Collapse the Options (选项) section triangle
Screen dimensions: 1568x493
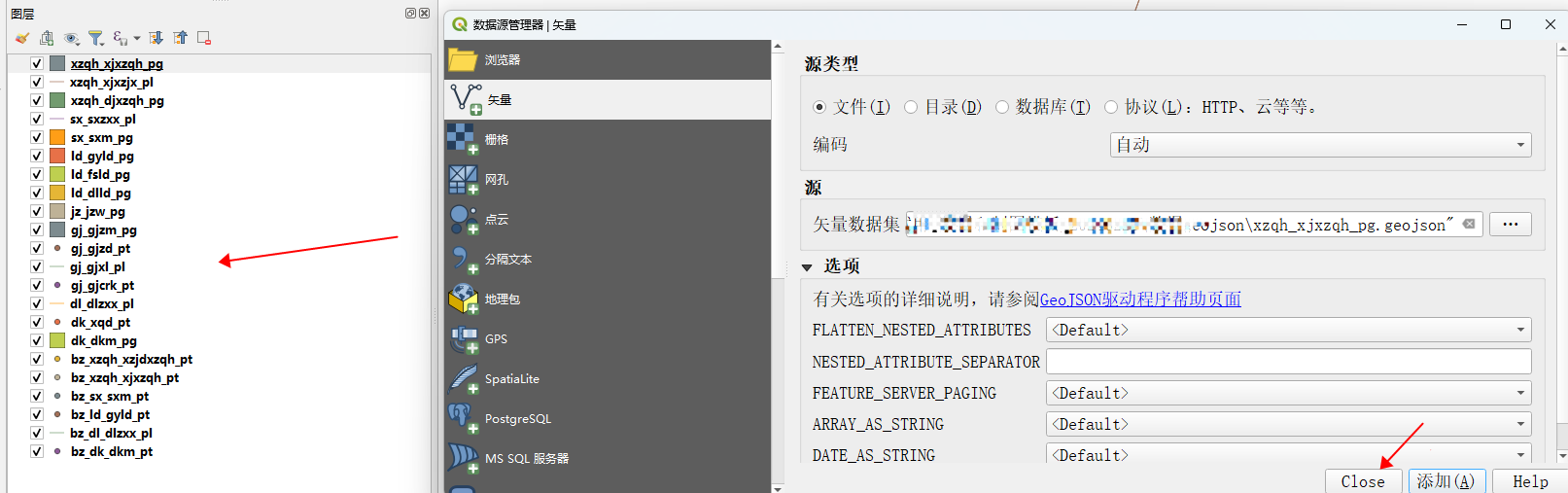click(x=807, y=267)
